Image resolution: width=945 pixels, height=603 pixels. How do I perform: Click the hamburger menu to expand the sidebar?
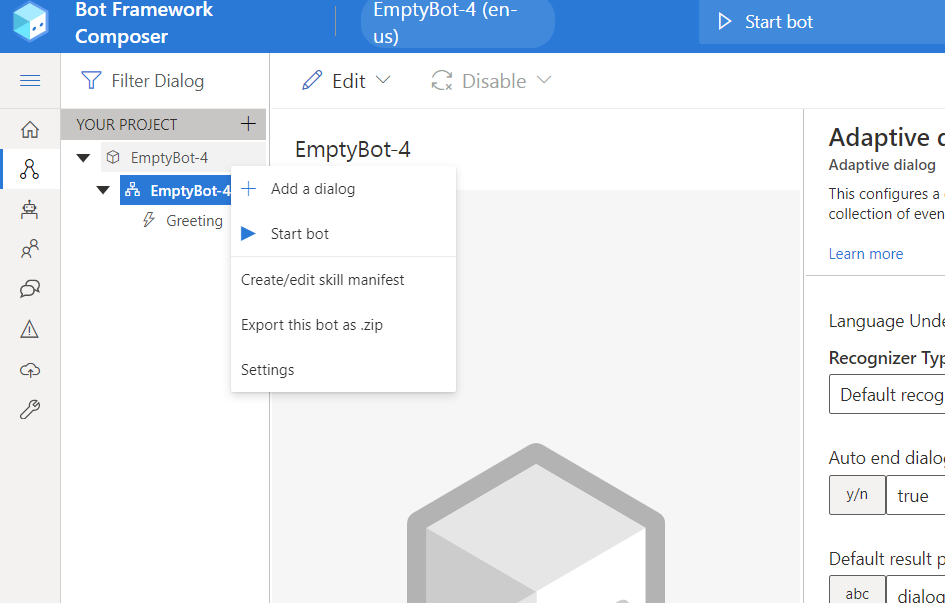(x=30, y=81)
